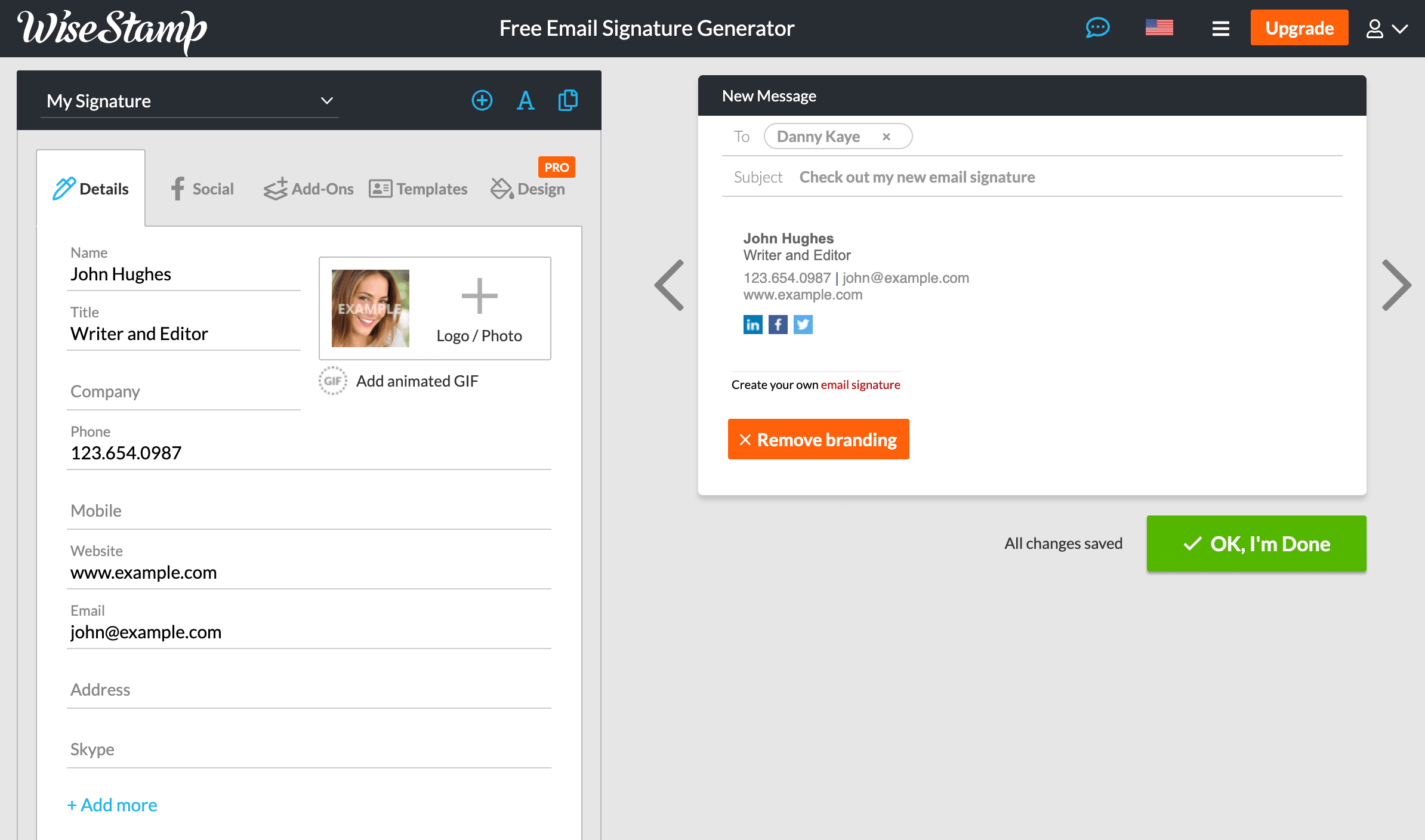Remove Danny Kaye from recipients
This screenshot has width=1425, height=840.
pos(887,136)
